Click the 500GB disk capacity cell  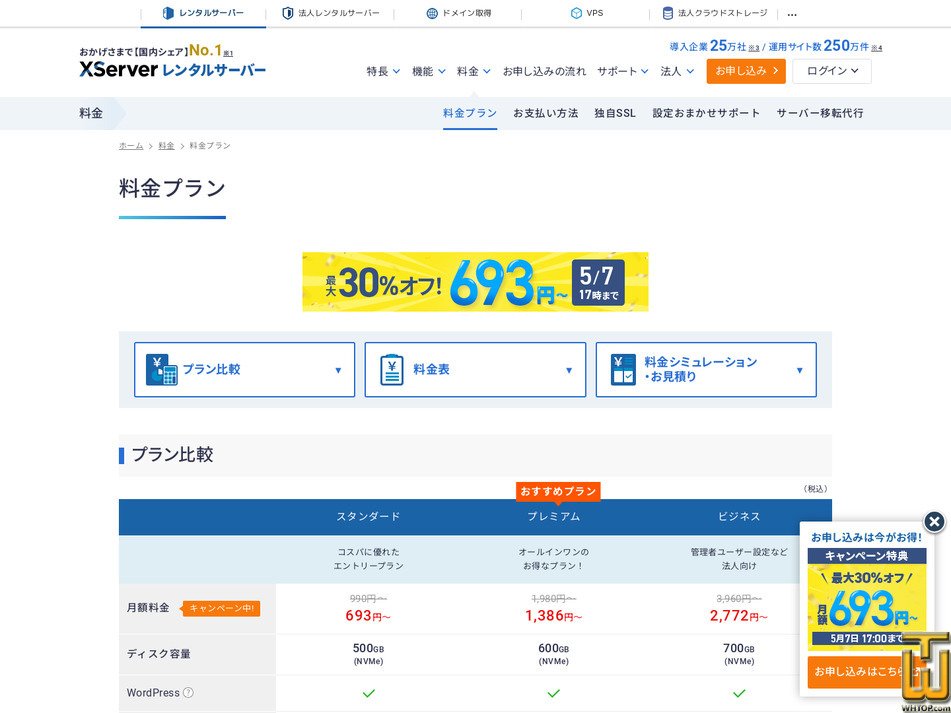(x=368, y=654)
